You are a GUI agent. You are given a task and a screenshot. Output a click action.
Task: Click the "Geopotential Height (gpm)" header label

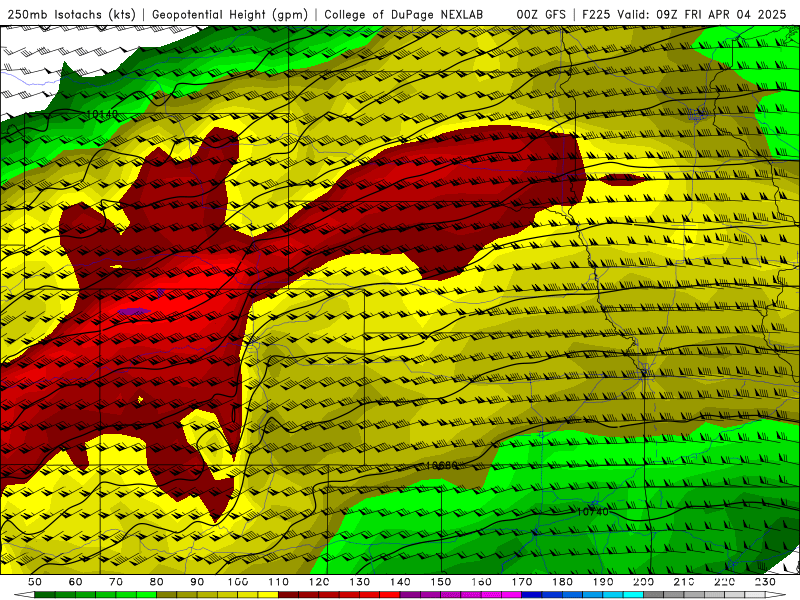230,15
